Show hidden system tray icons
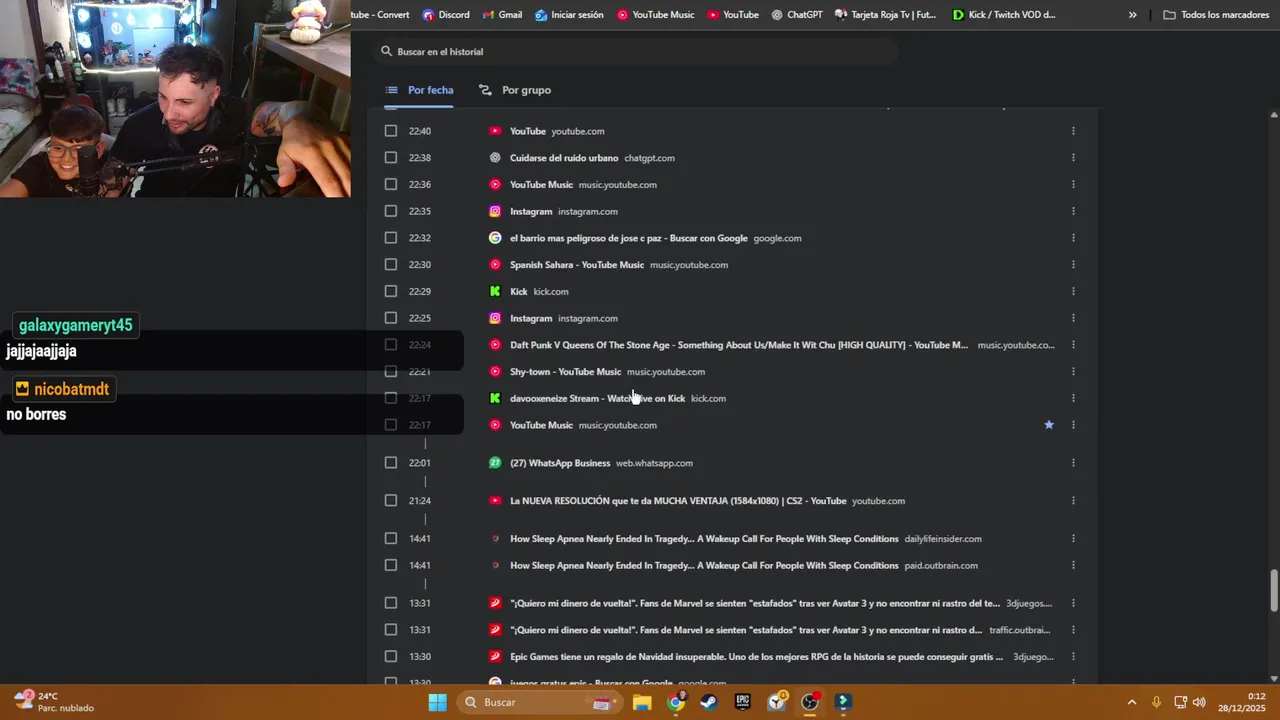Image resolution: width=1280 pixels, height=720 pixels. click(x=1132, y=702)
